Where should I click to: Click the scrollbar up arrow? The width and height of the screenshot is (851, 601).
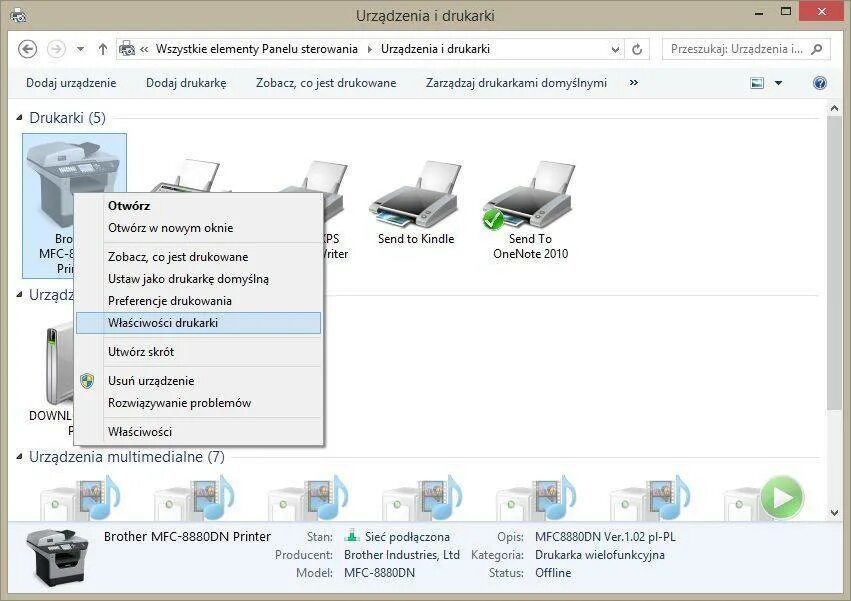834,109
